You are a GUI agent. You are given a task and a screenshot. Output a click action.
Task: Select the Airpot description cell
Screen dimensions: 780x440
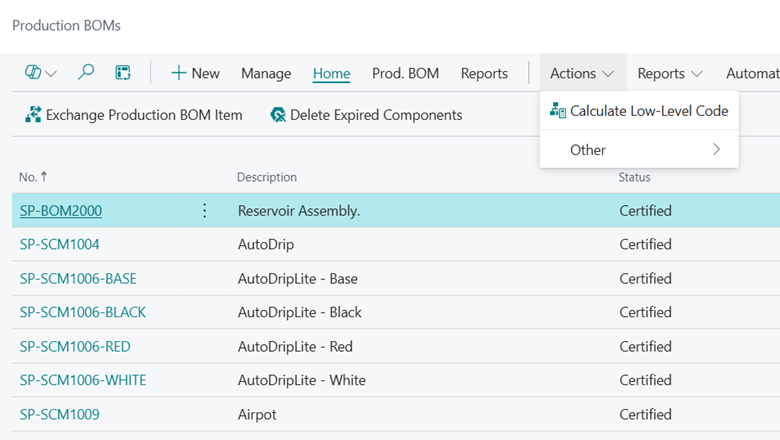click(x=257, y=414)
